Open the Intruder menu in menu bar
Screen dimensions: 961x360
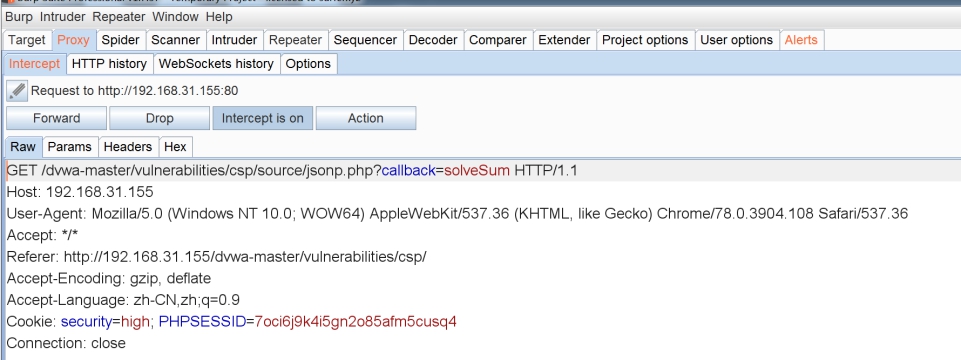tap(63, 17)
